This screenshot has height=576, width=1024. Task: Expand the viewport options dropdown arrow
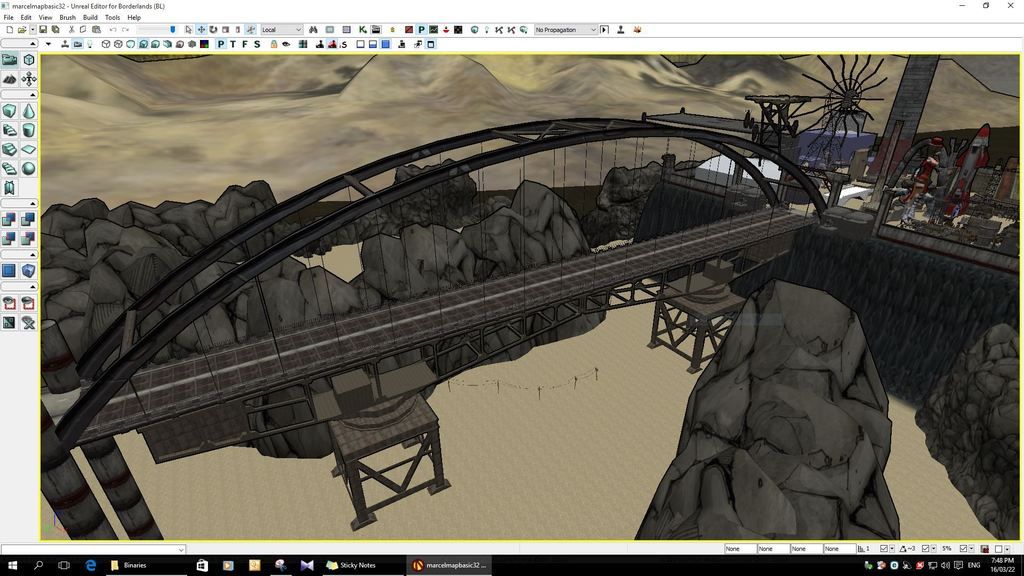coord(48,44)
